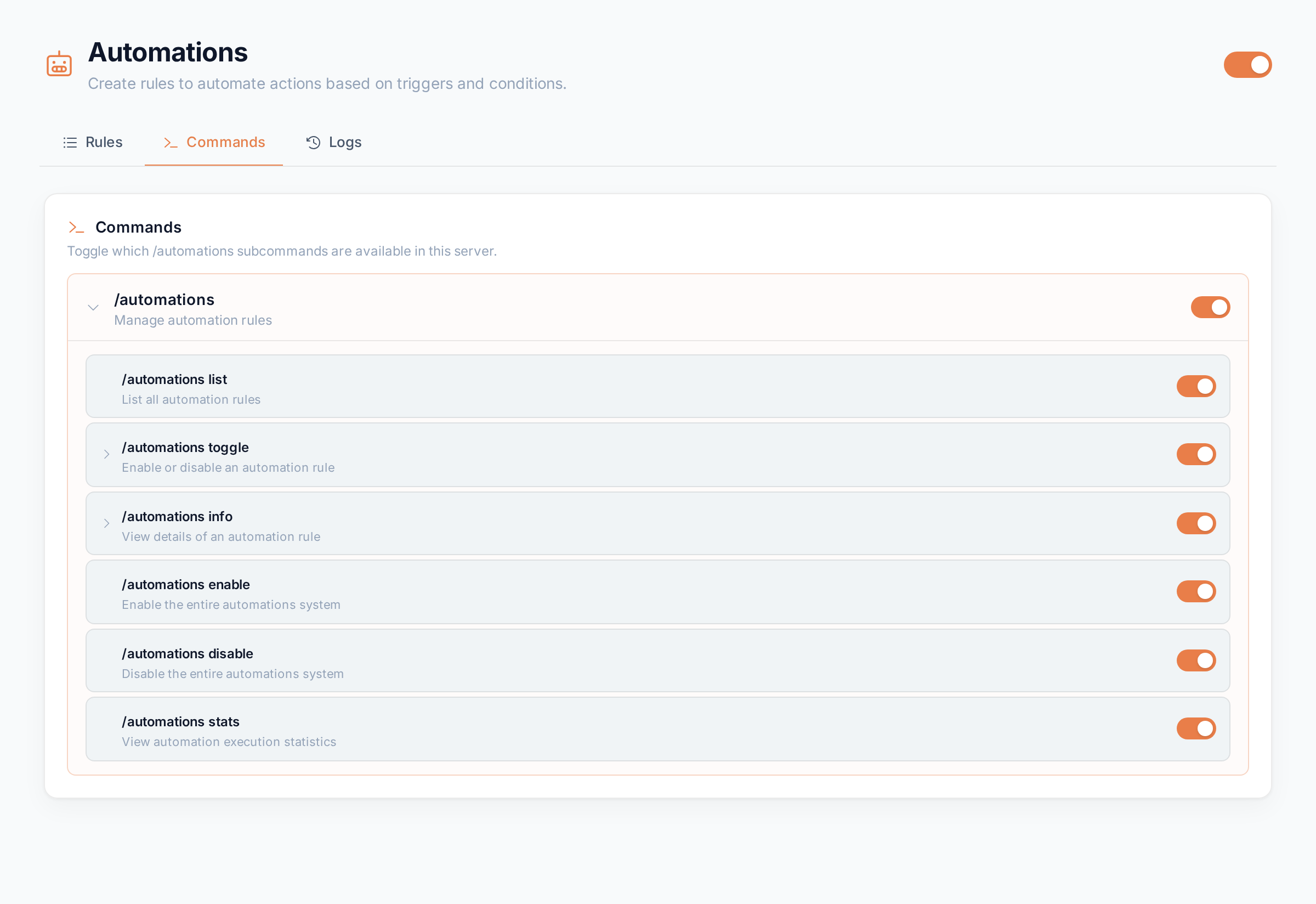
Task: Toggle the /automations disable command switch
Action: click(x=1196, y=660)
